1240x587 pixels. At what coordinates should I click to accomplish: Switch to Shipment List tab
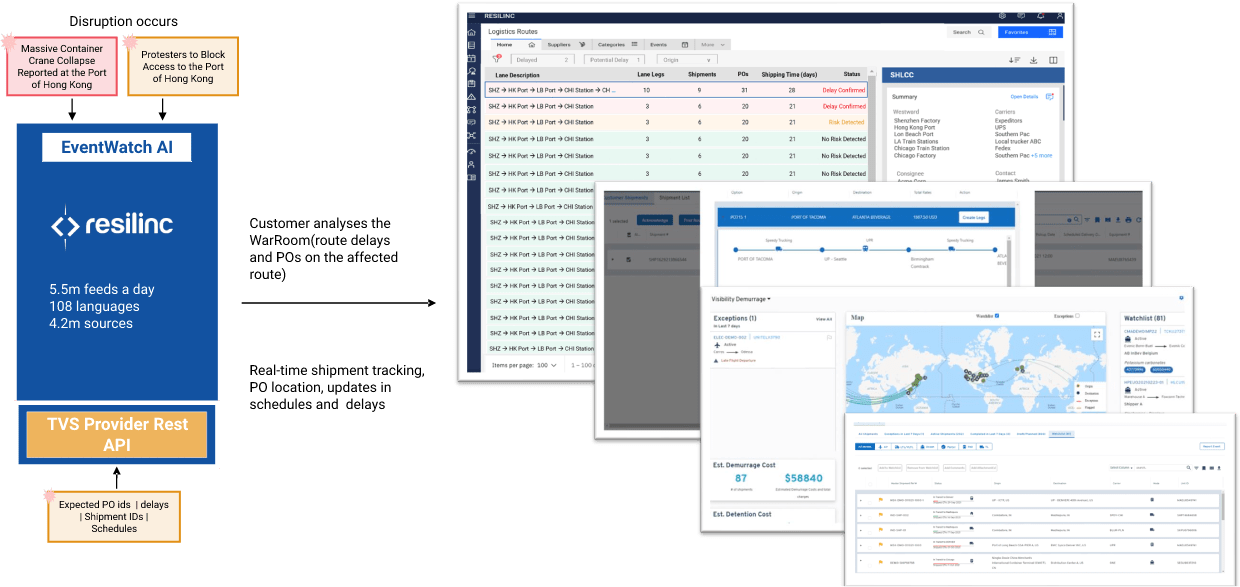[675, 198]
